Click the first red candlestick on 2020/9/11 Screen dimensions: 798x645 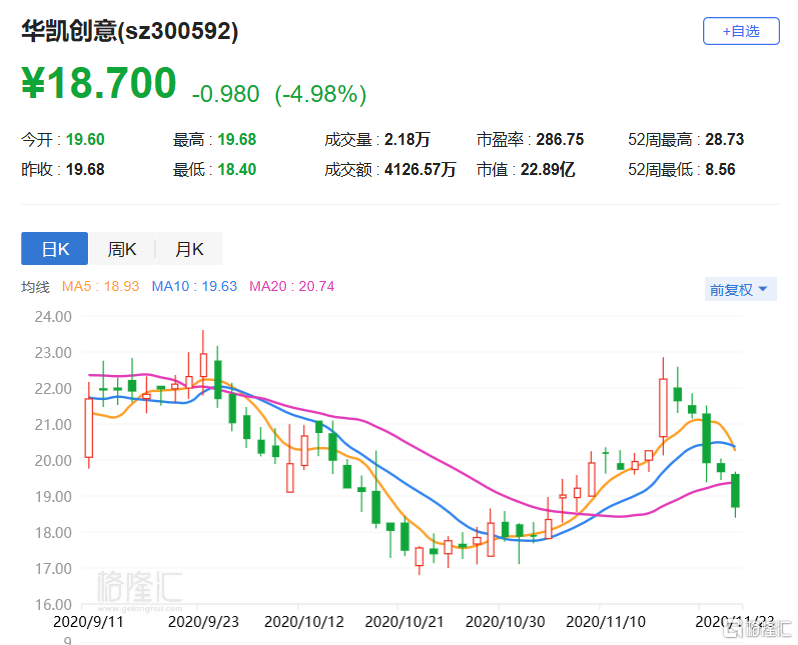(x=89, y=428)
